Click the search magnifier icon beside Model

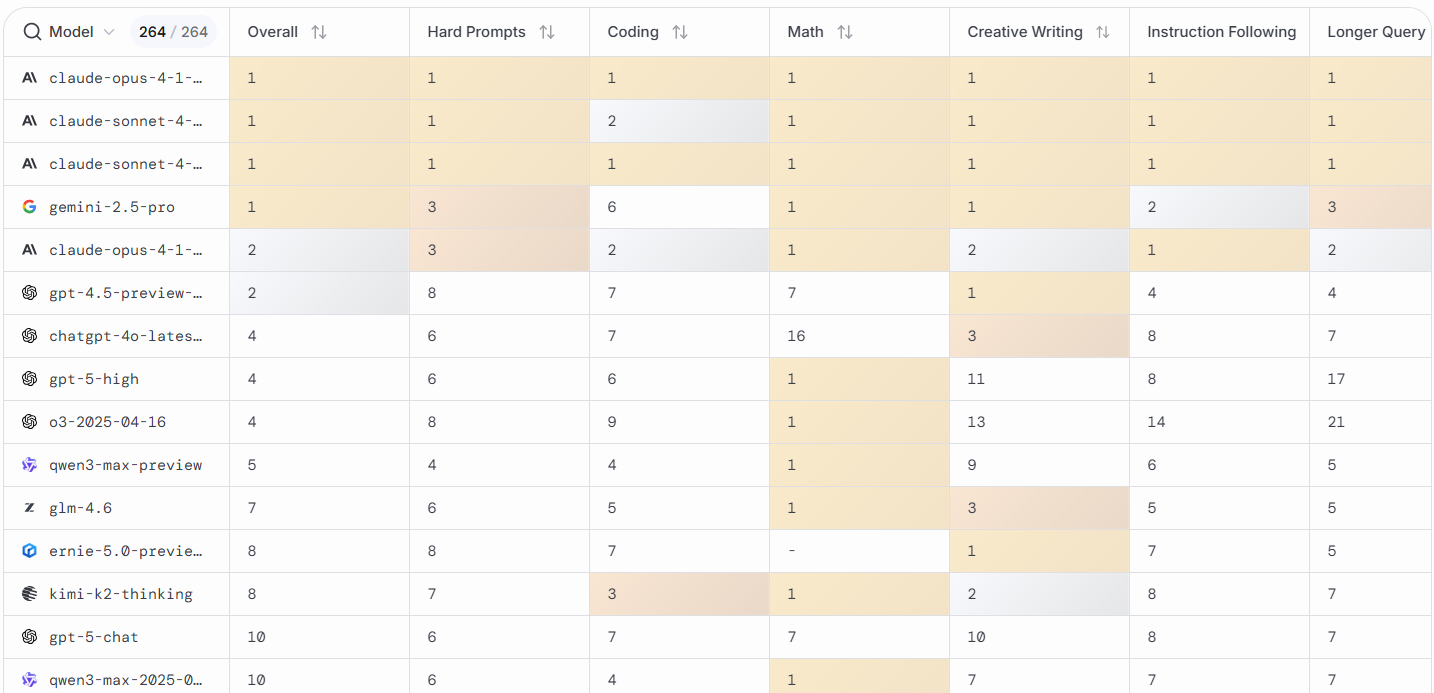coord(32,32)
